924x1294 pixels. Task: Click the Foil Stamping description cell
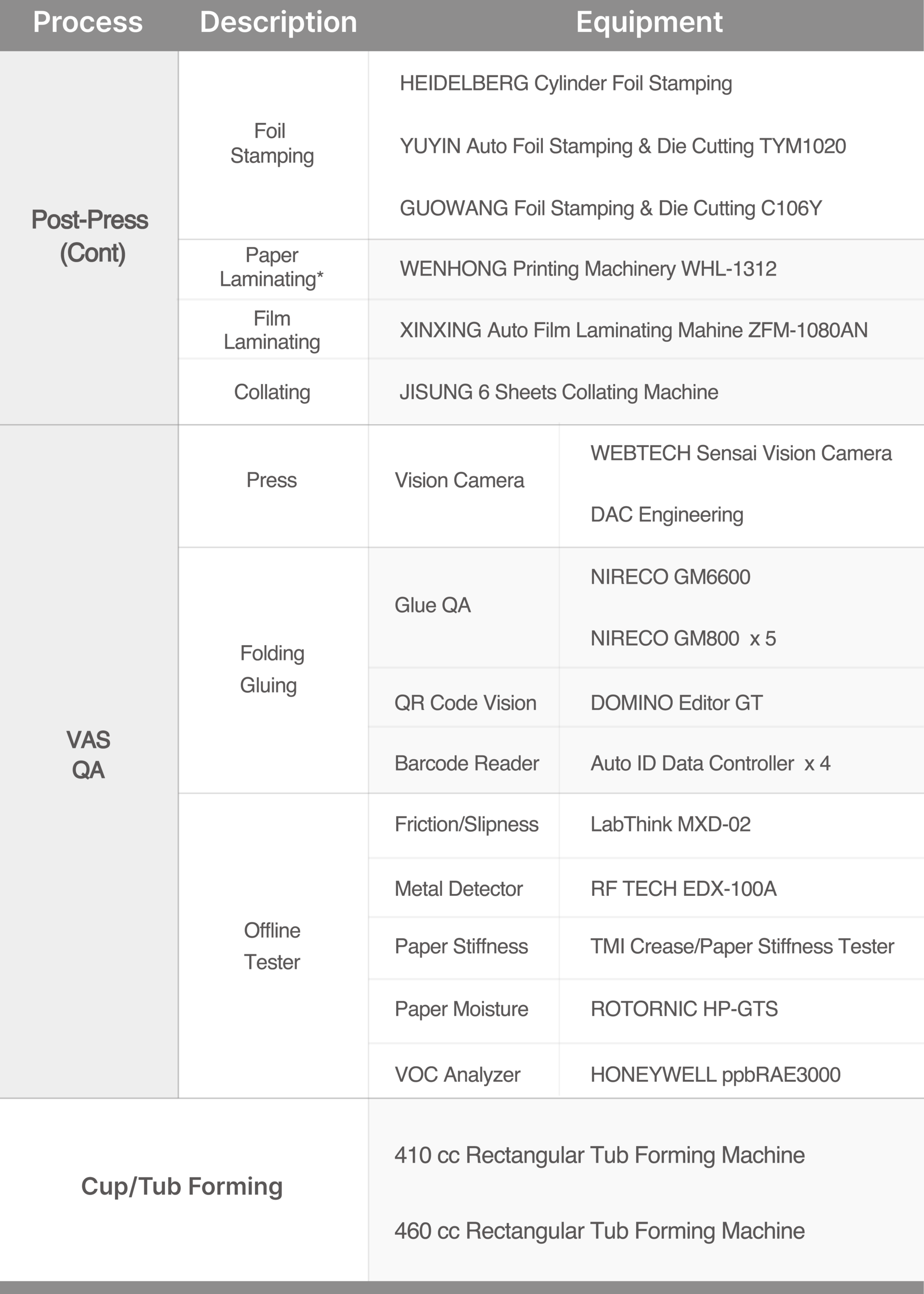(272, 143)
